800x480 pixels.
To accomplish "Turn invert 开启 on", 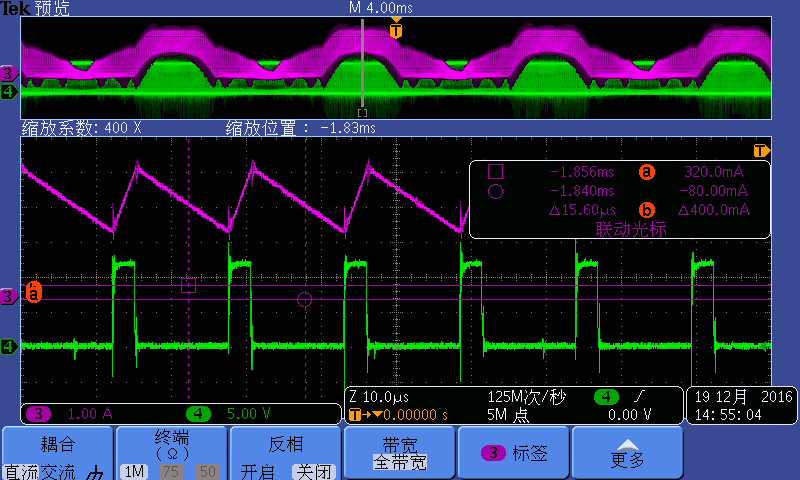I will point(258,472).
